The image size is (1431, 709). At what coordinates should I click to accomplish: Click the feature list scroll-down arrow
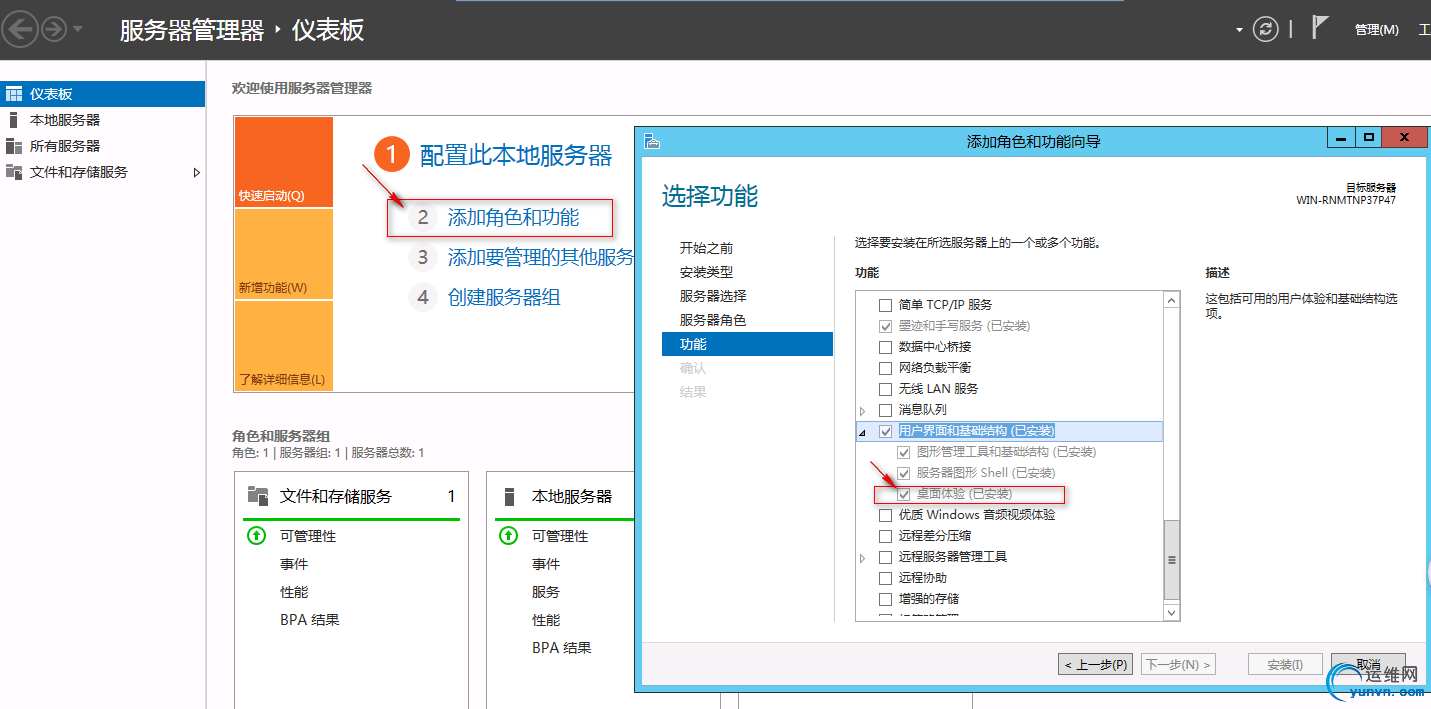pos(1172,612)
